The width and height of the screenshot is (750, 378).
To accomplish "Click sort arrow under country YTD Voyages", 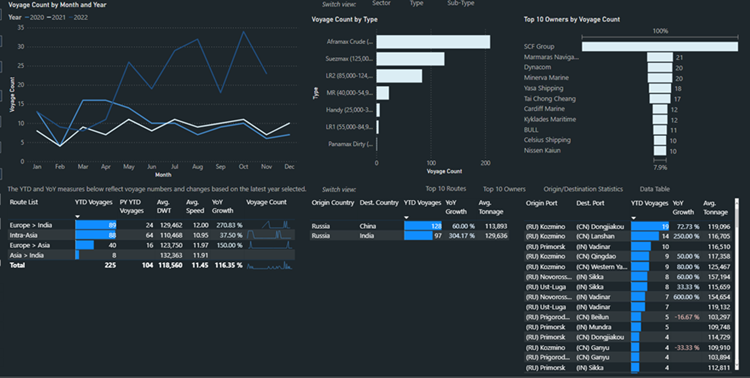I will tap(407, 217).
